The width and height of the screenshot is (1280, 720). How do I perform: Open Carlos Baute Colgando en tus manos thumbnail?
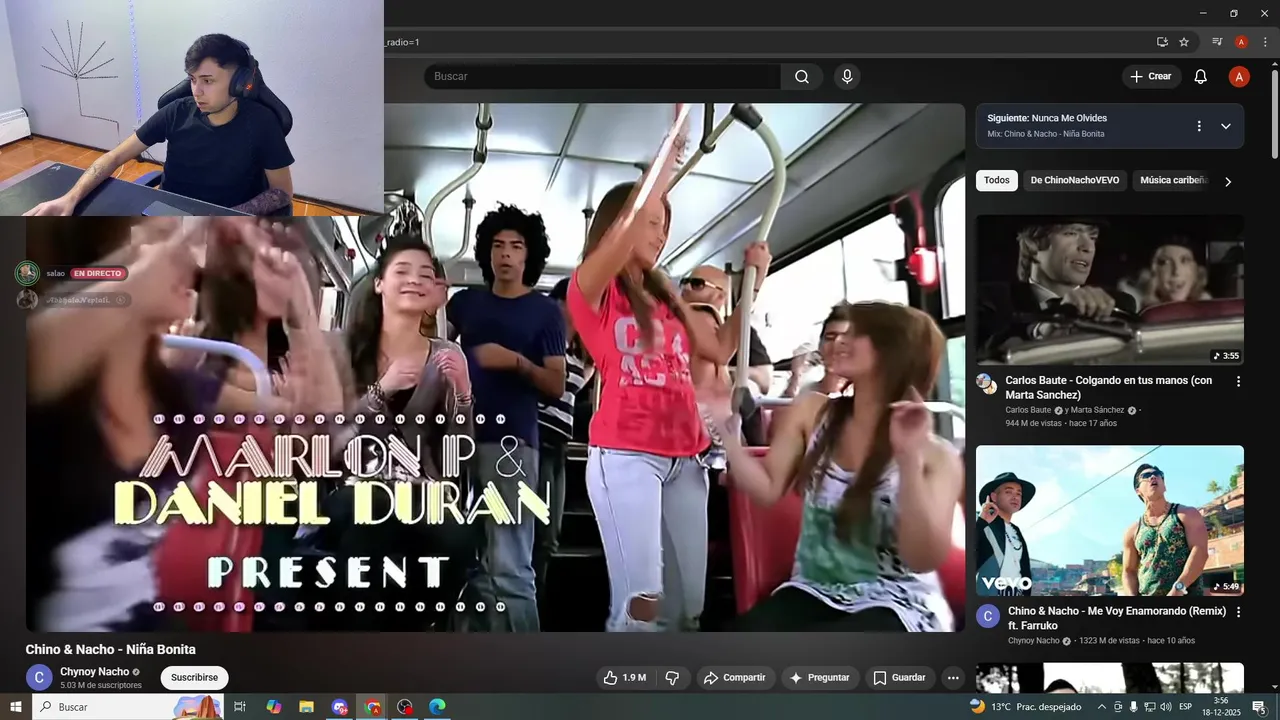pos(1110,290)
